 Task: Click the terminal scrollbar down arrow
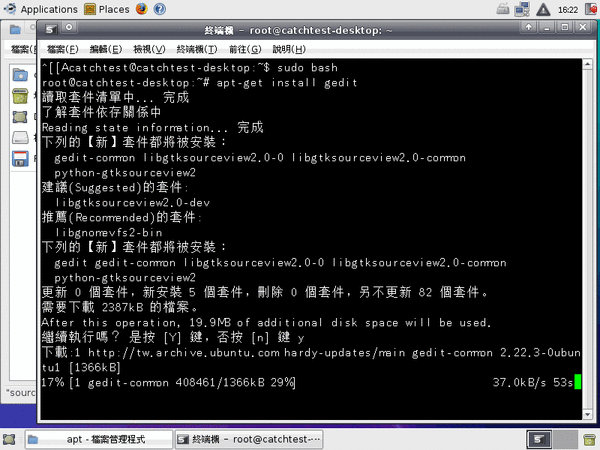(588, 414)
